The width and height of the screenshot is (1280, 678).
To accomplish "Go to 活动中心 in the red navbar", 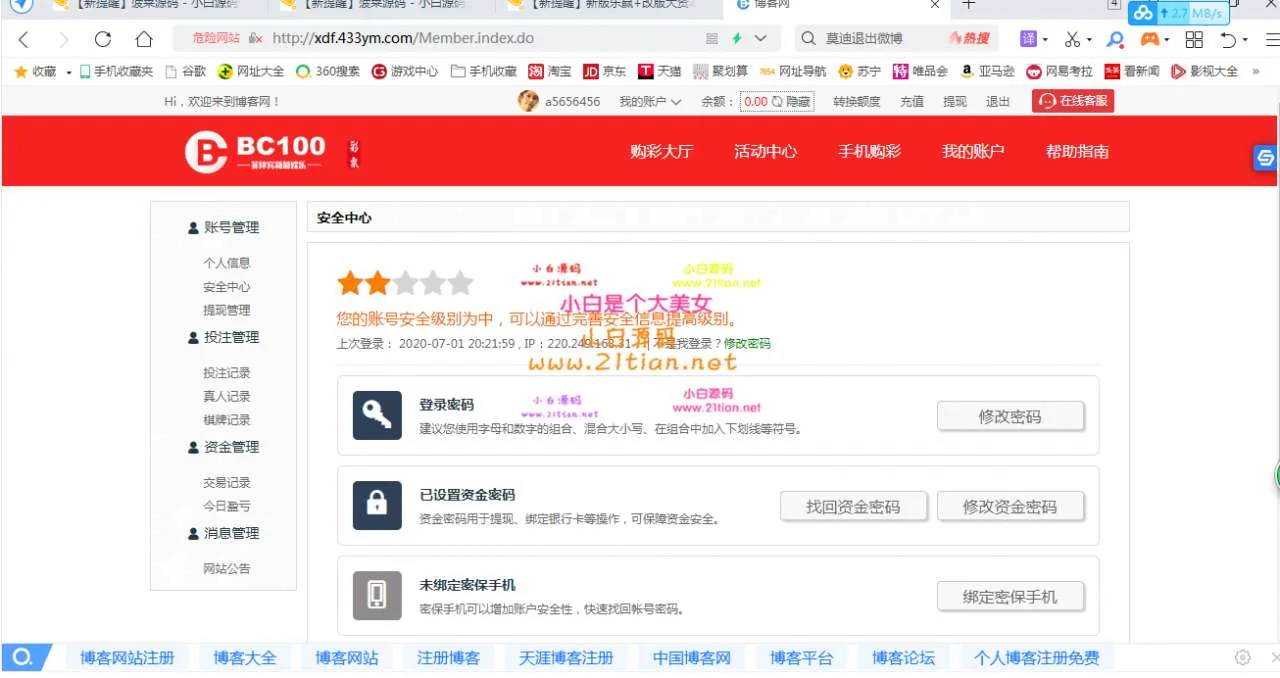I will coord(765,152).
